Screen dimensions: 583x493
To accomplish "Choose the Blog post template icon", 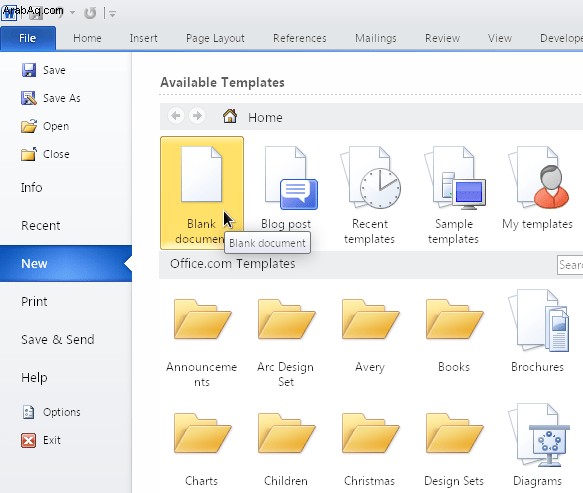I will pyautogui.click(x=290, y=178).
